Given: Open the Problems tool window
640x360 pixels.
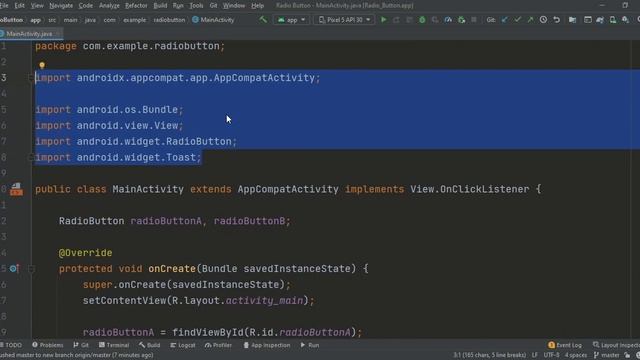Looking at the screenshot, I should click(x=48, y=345).
